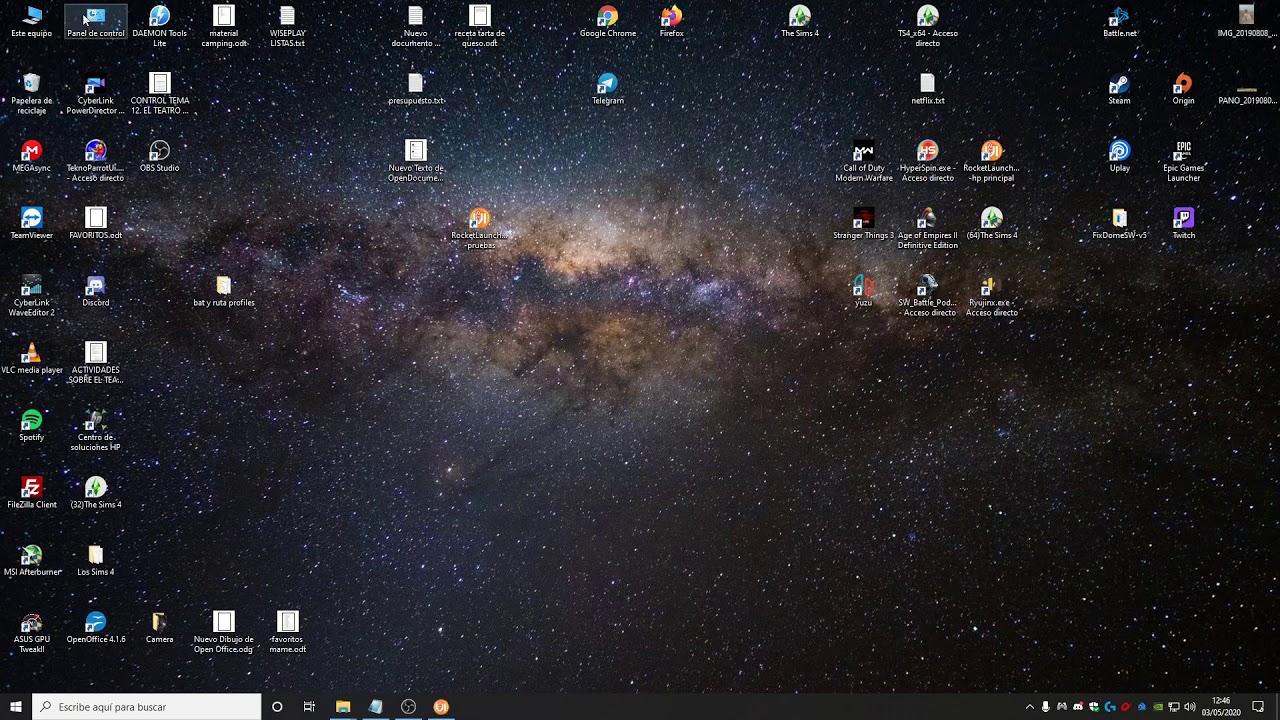The height and width of the screenshot is (720, 1280).
Task: Open bat y ruta profiles folder
Action: point(224,291)
